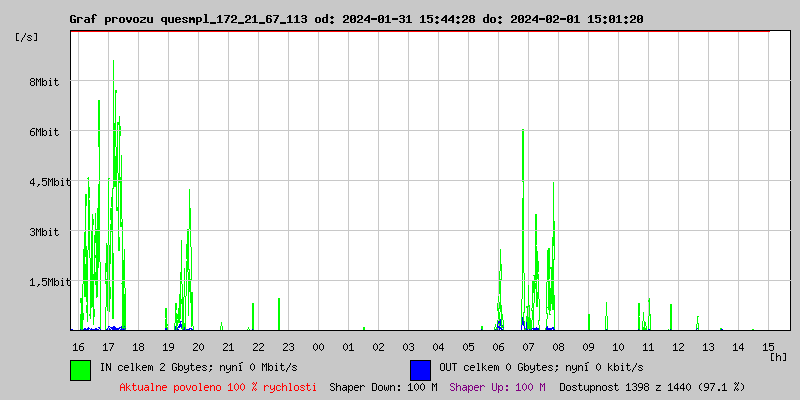The image size is (800, 400).
Task: Click the purple 'Shaper Up: 100 M' label
Action: point(497,386)
